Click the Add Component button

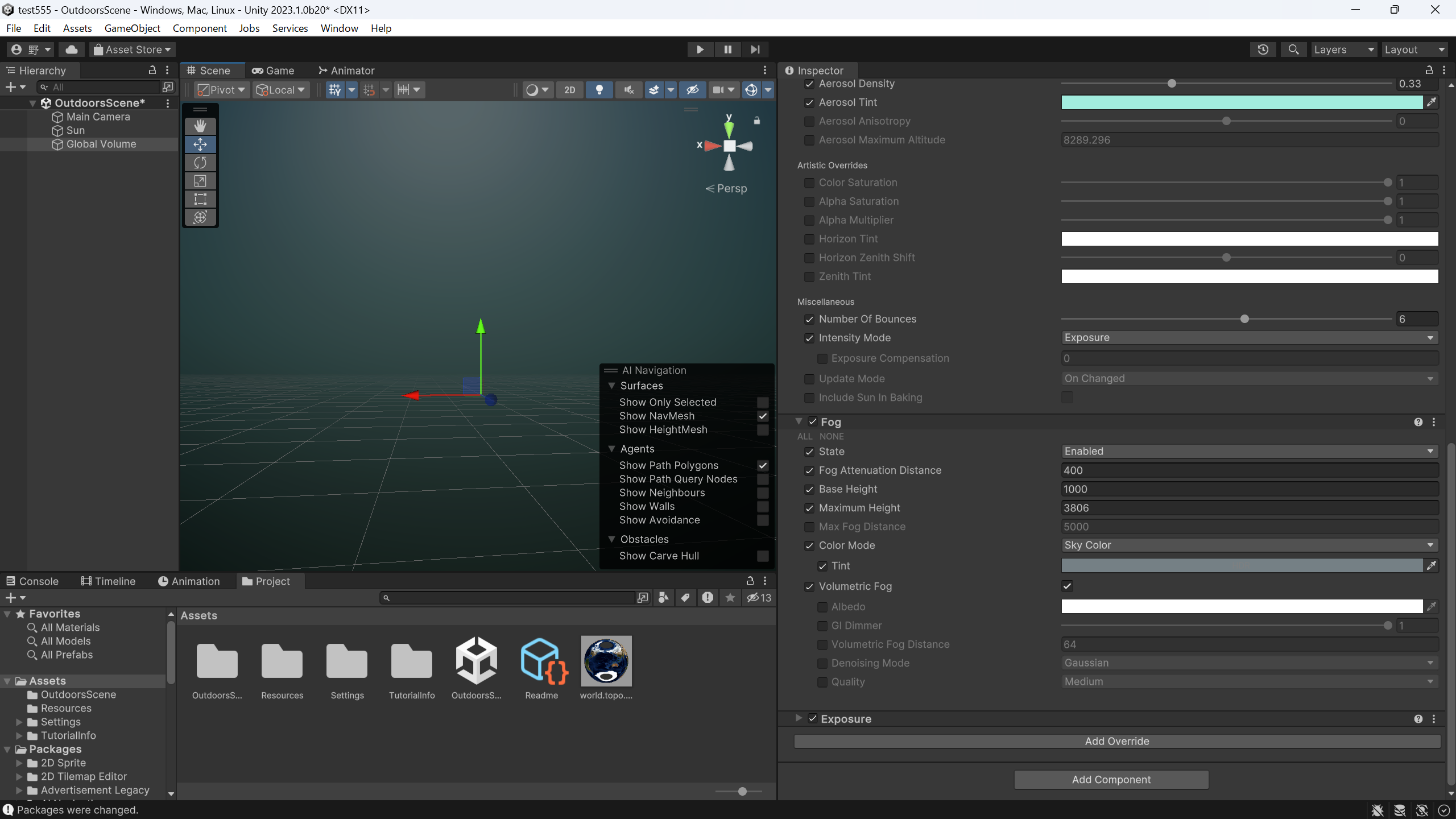coord(1111,779)
